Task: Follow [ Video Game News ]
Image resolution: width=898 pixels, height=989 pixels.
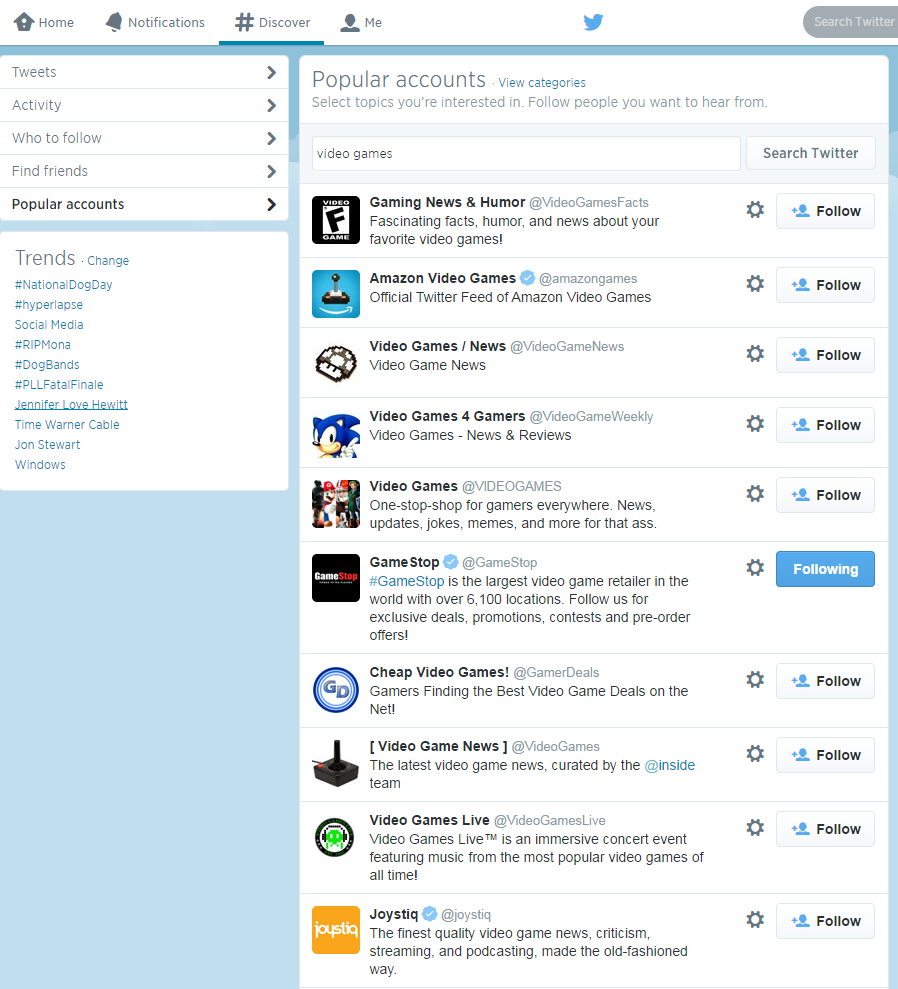Action: [x=825, y=754]
